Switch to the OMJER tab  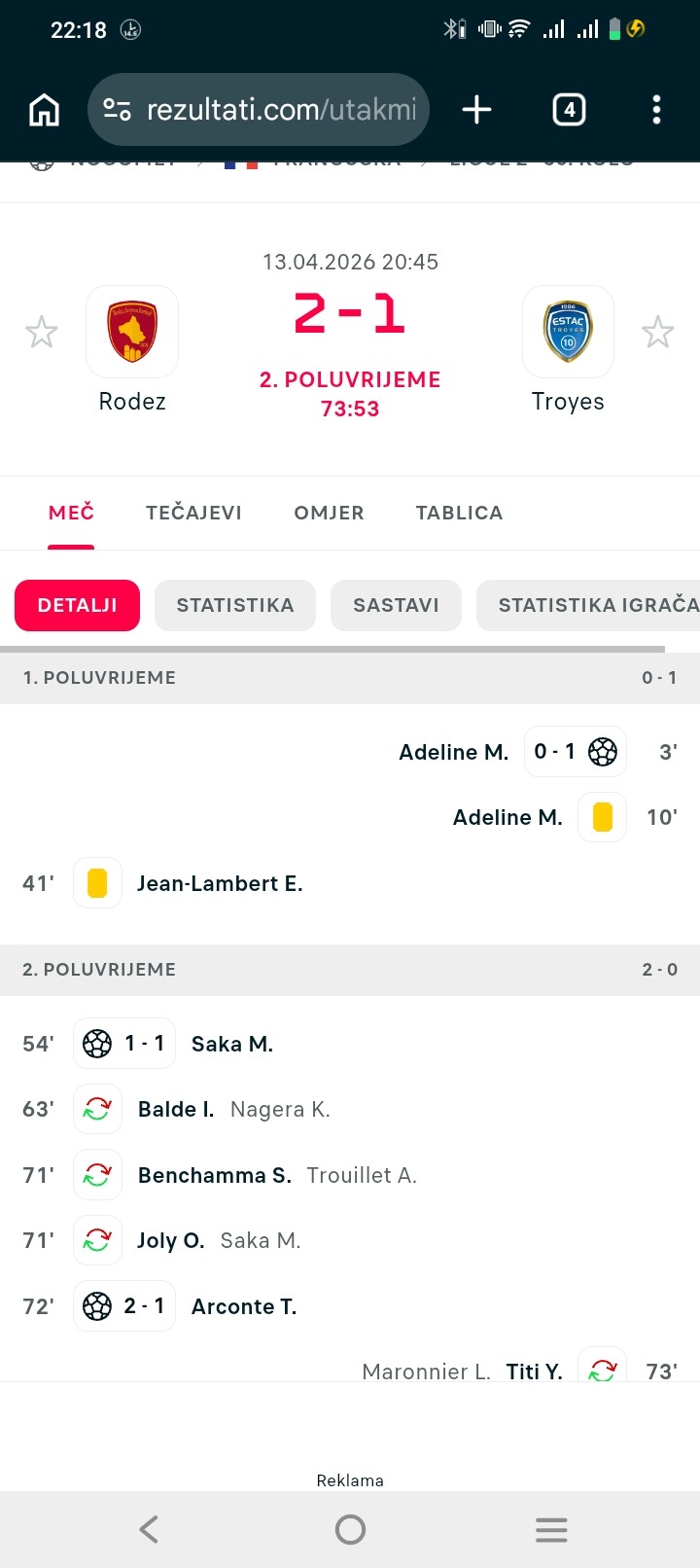tap(329, 513)
